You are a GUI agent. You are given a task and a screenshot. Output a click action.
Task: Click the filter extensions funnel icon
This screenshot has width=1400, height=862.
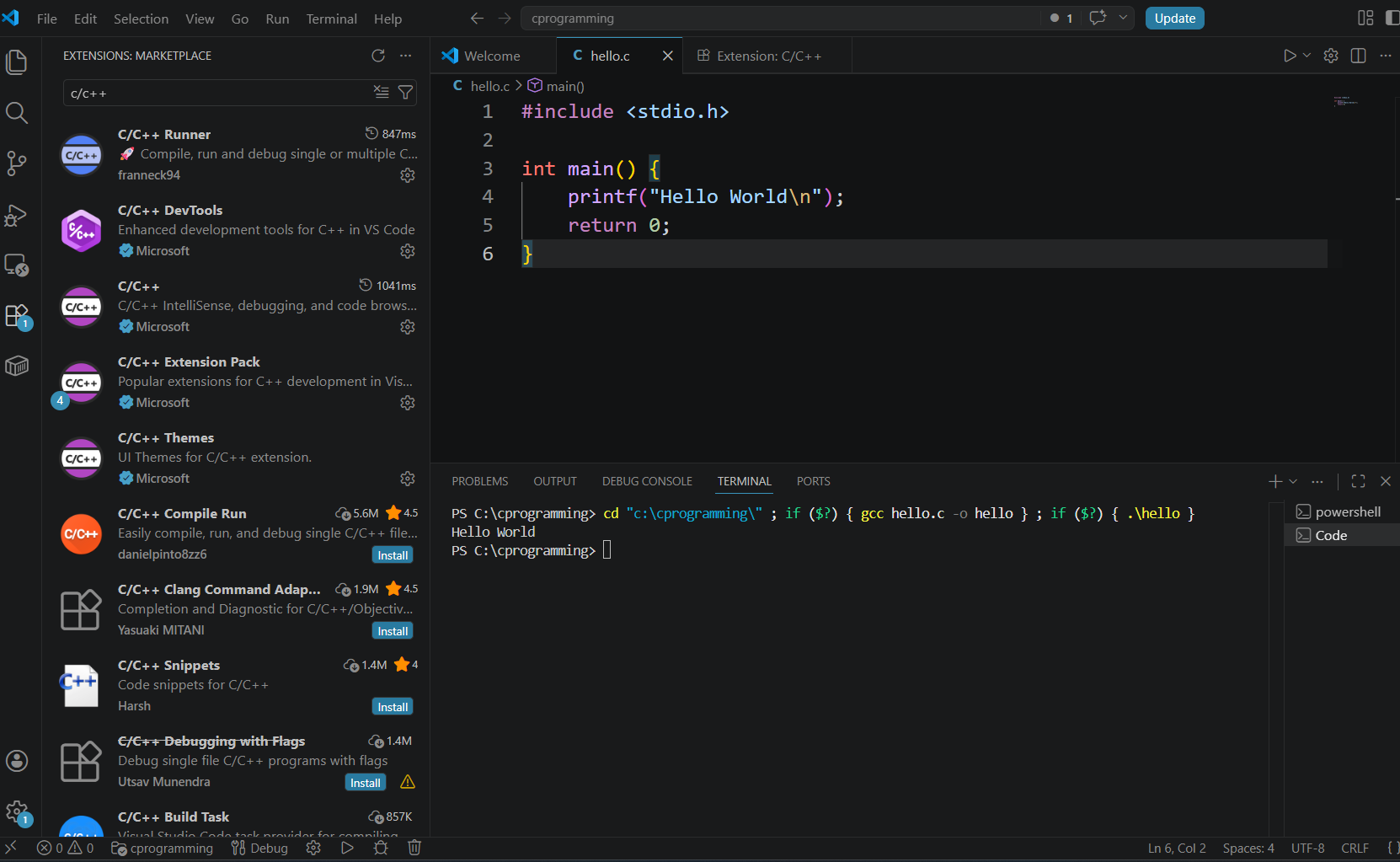coord(405,93)
